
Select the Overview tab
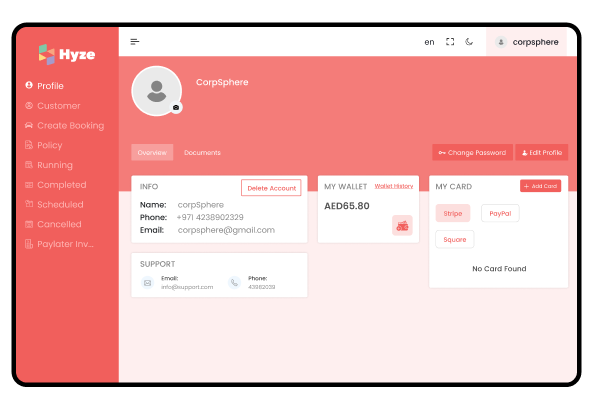pos(152,152)
